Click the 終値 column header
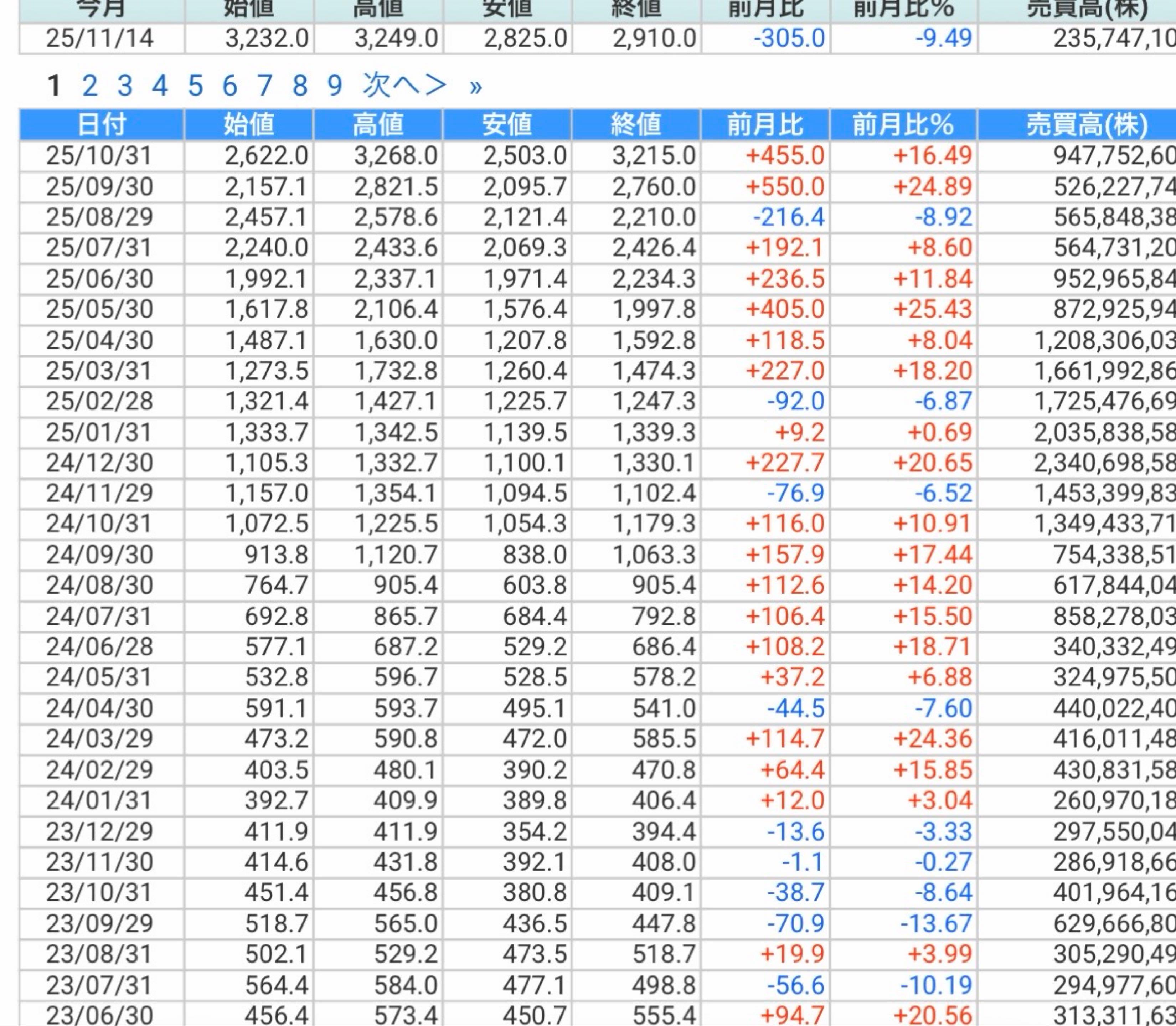Image resolution: width=1176 pixels, height=1026 pixels. tap(635, 125)
